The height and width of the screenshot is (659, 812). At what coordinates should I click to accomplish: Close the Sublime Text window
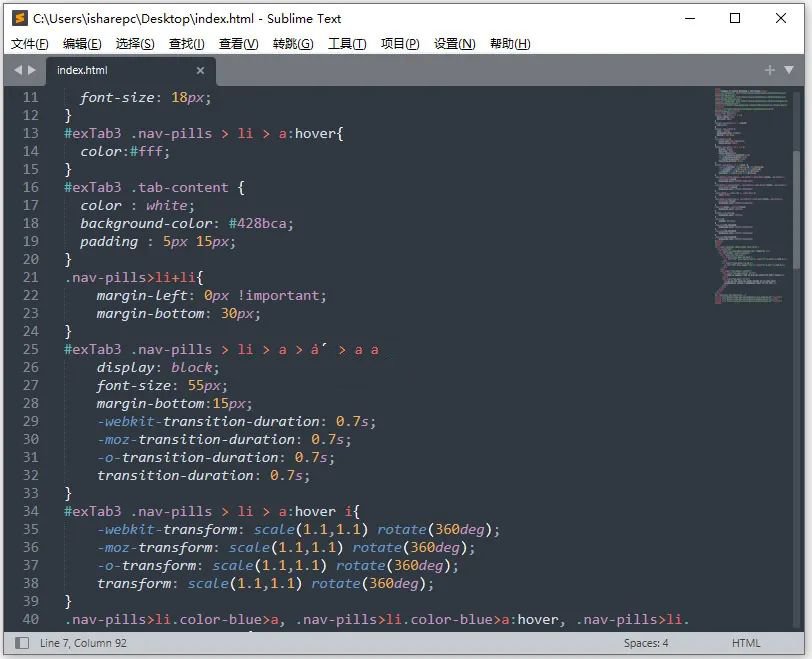tap(781, 18)
